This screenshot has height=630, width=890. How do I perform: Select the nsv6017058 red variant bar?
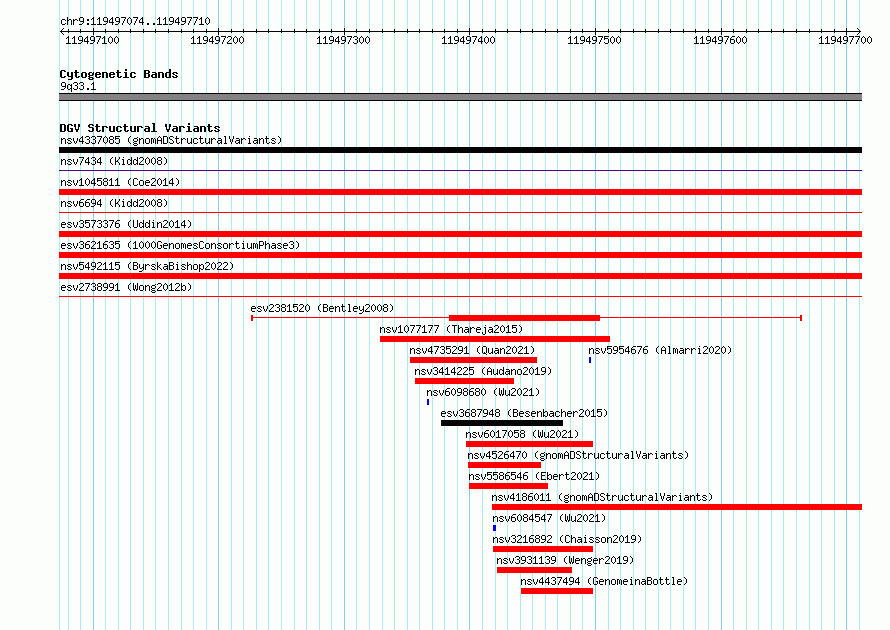point(530,444)
